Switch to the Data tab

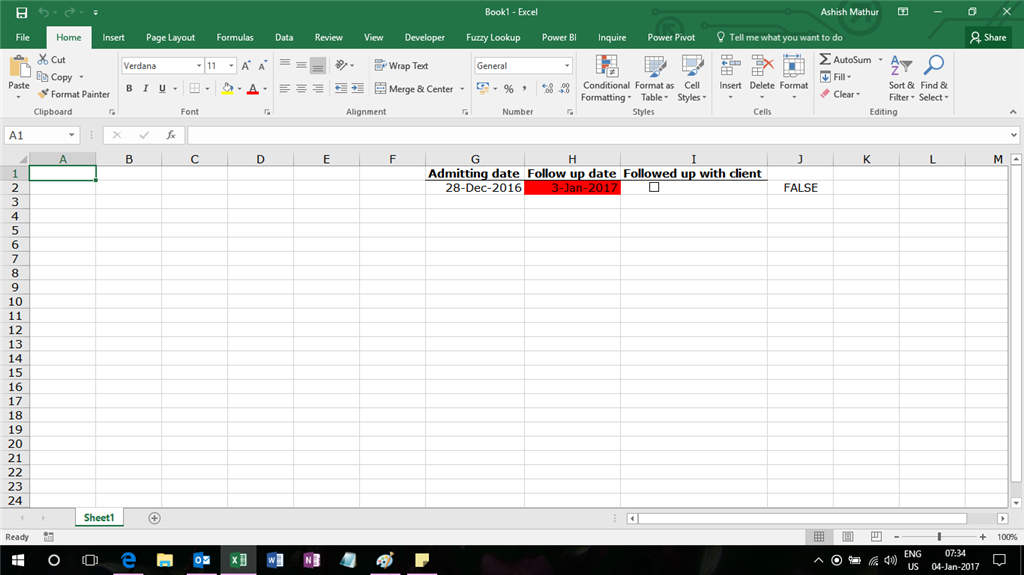point(284,37)
